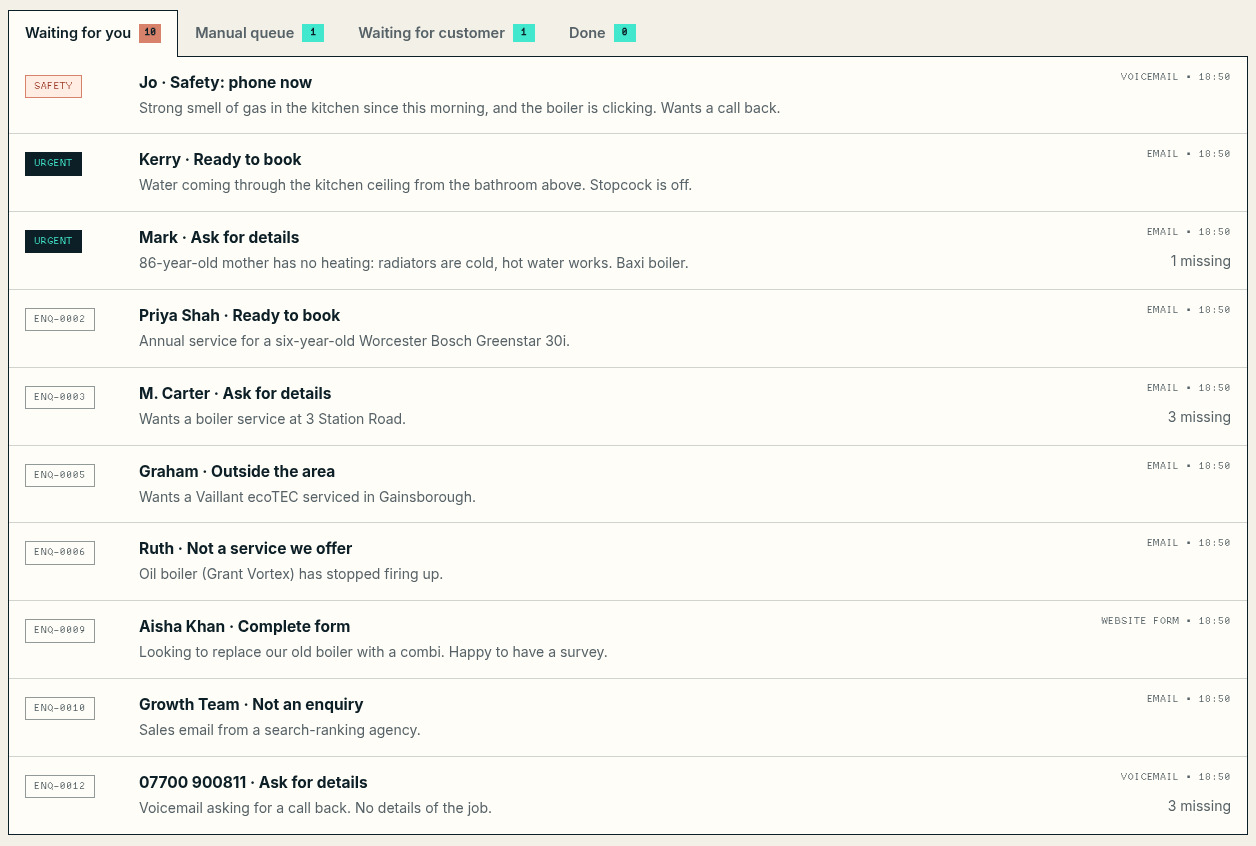Select the ENQ-0003 reference tag
Viewport: 1256px width, 846px height.
60,397
